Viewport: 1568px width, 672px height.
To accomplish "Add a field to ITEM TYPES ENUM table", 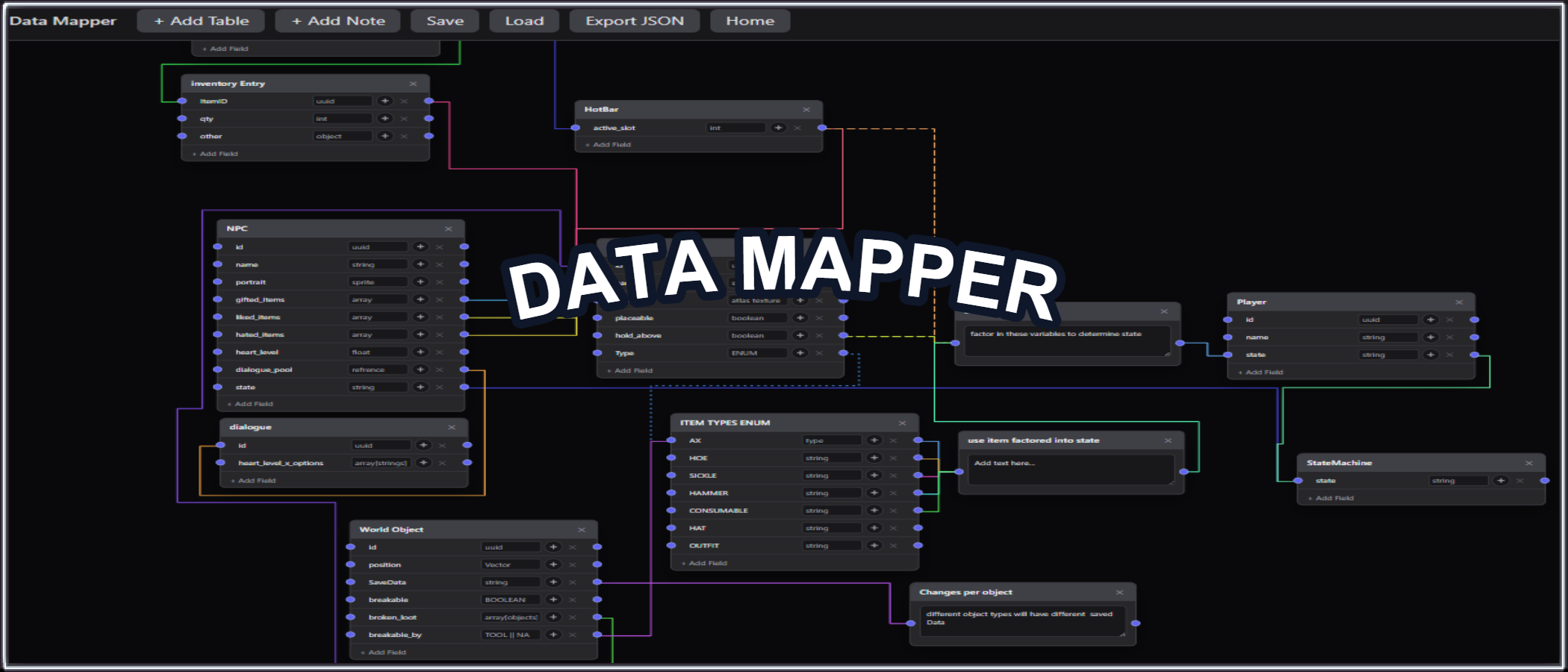I will 705,563.
